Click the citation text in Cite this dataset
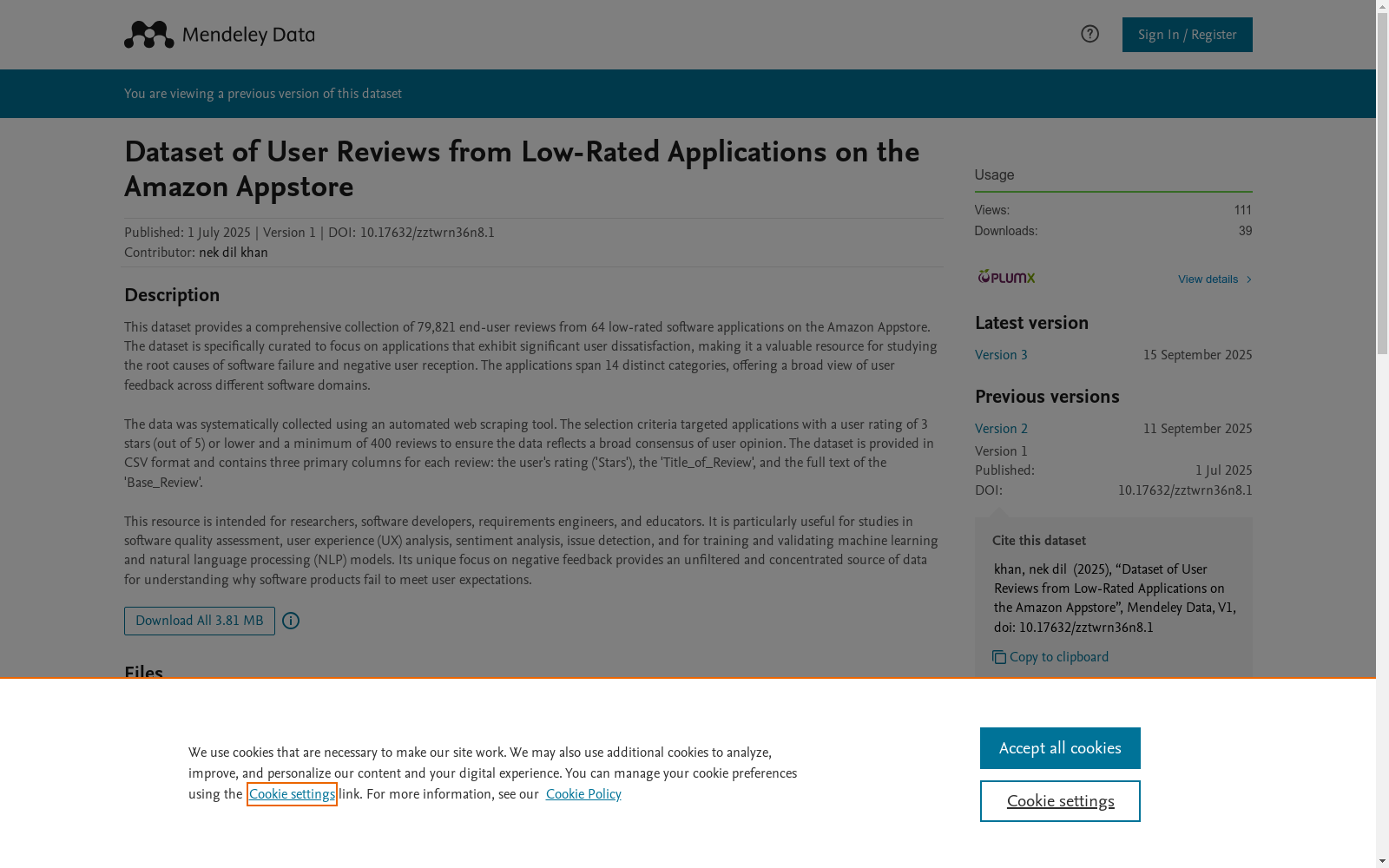1389x868 pixels. click(x=1116, y=598)
